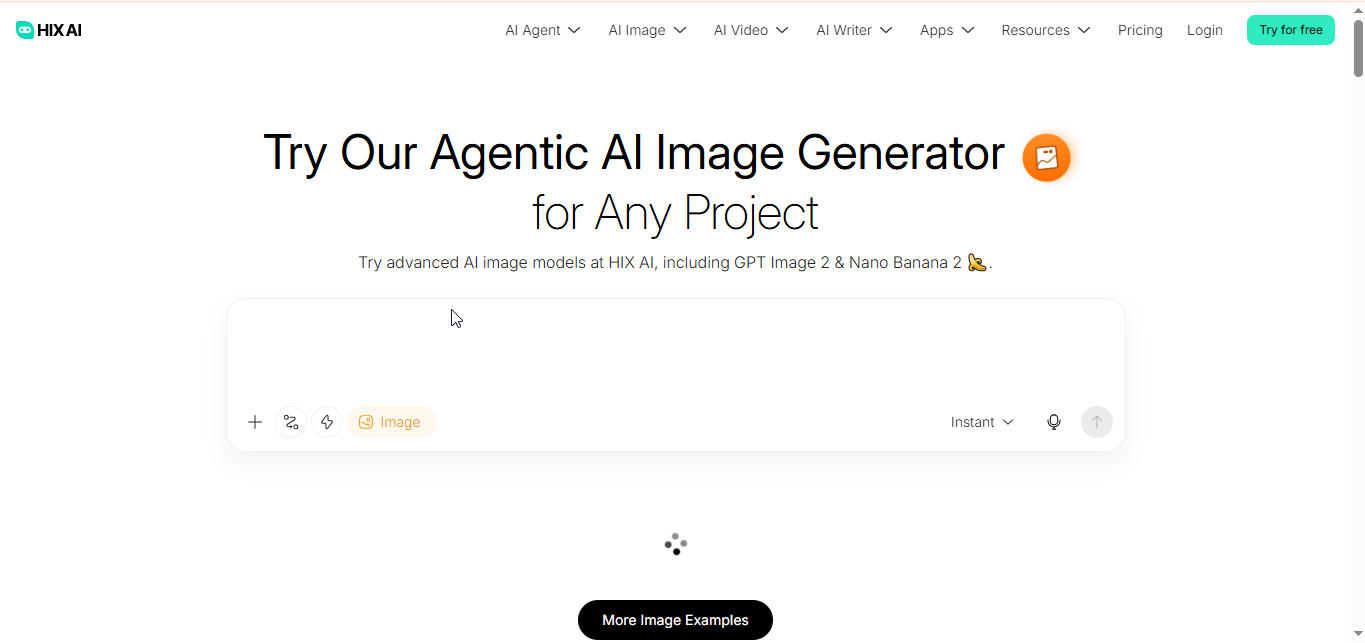
Task: Click the orange image generator badge icon
Action: pyautogui.click(x=1046, y=158)
